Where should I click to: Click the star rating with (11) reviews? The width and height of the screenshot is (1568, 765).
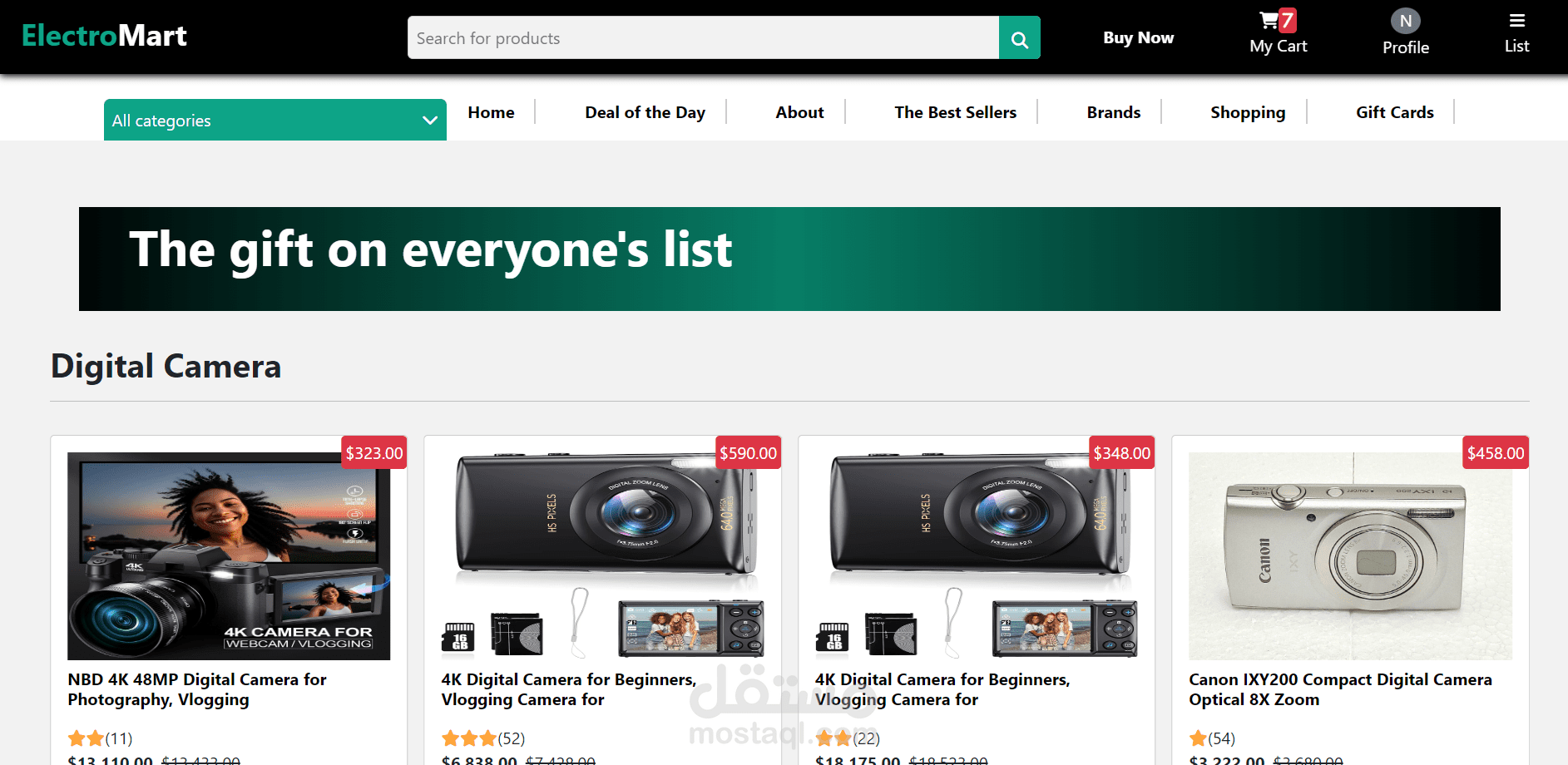tap(100, 738)
